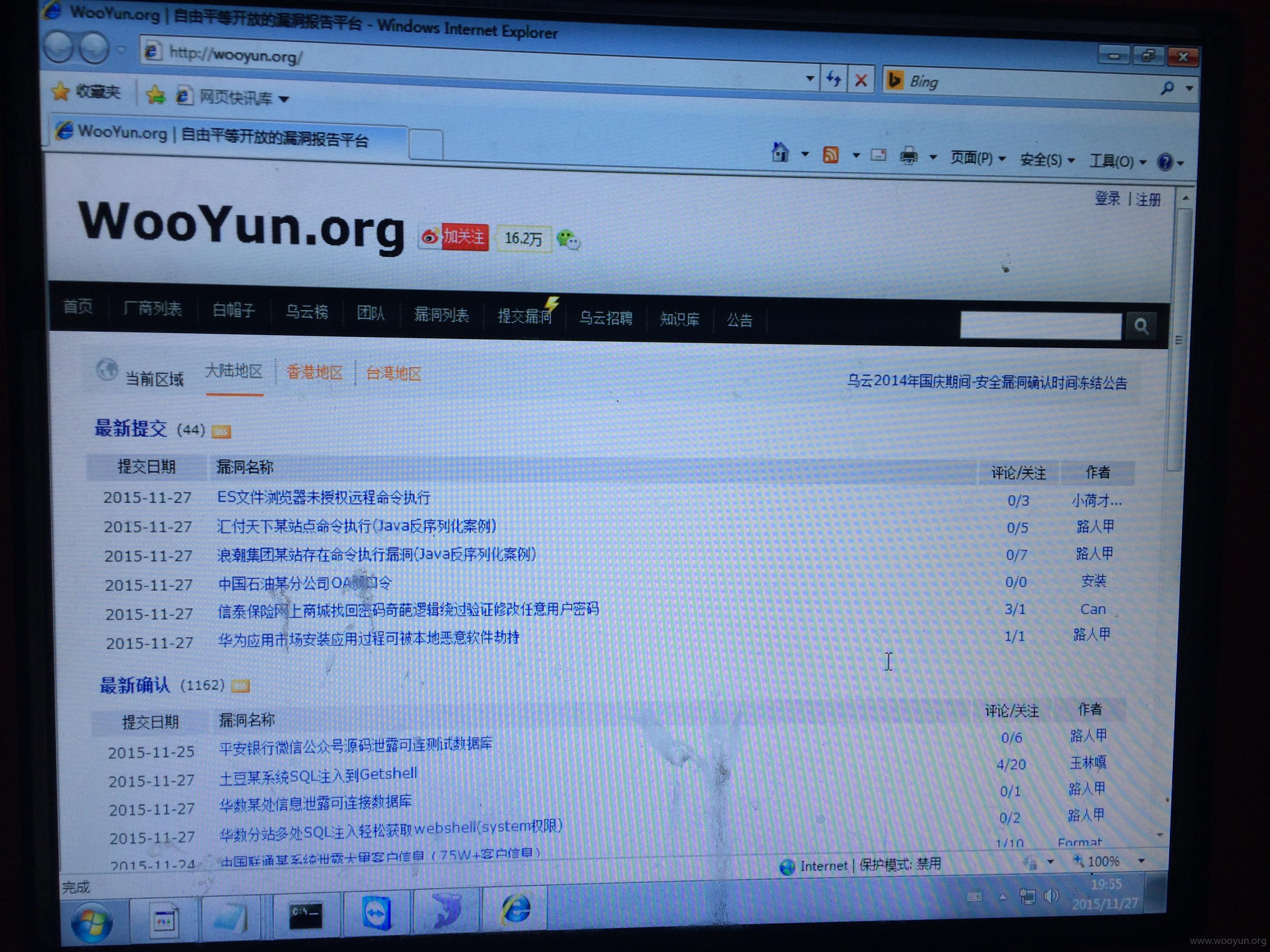Click the IE back navigation button

pyautogui.click(x=58, y=47)
